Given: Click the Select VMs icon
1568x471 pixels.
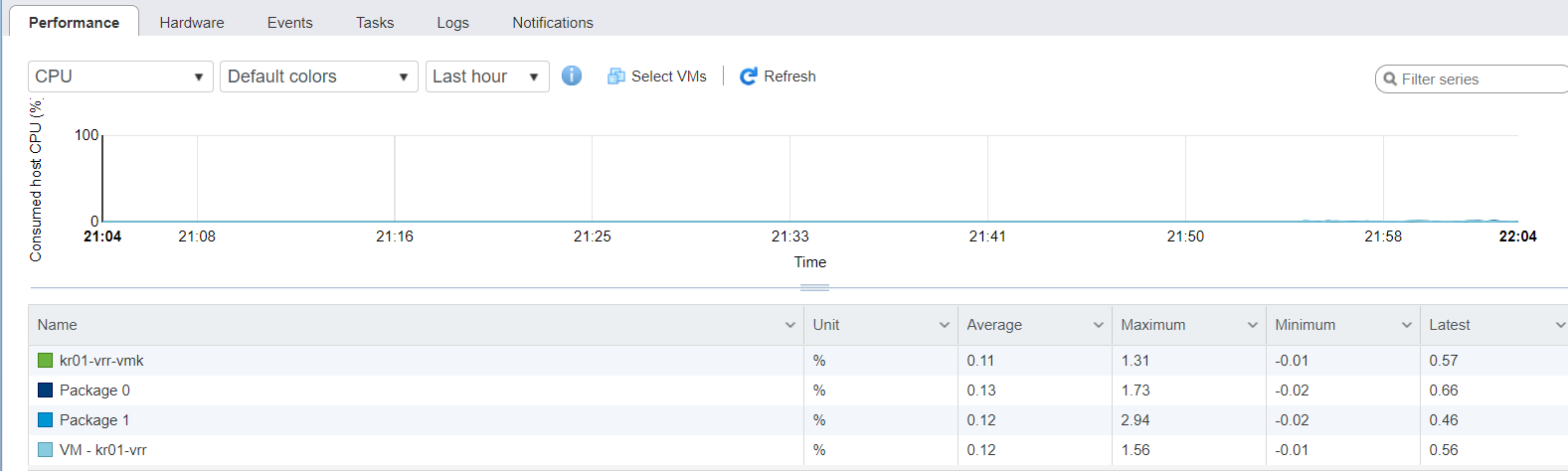Looking at the screenshot, I should click(x=616, y=77).
